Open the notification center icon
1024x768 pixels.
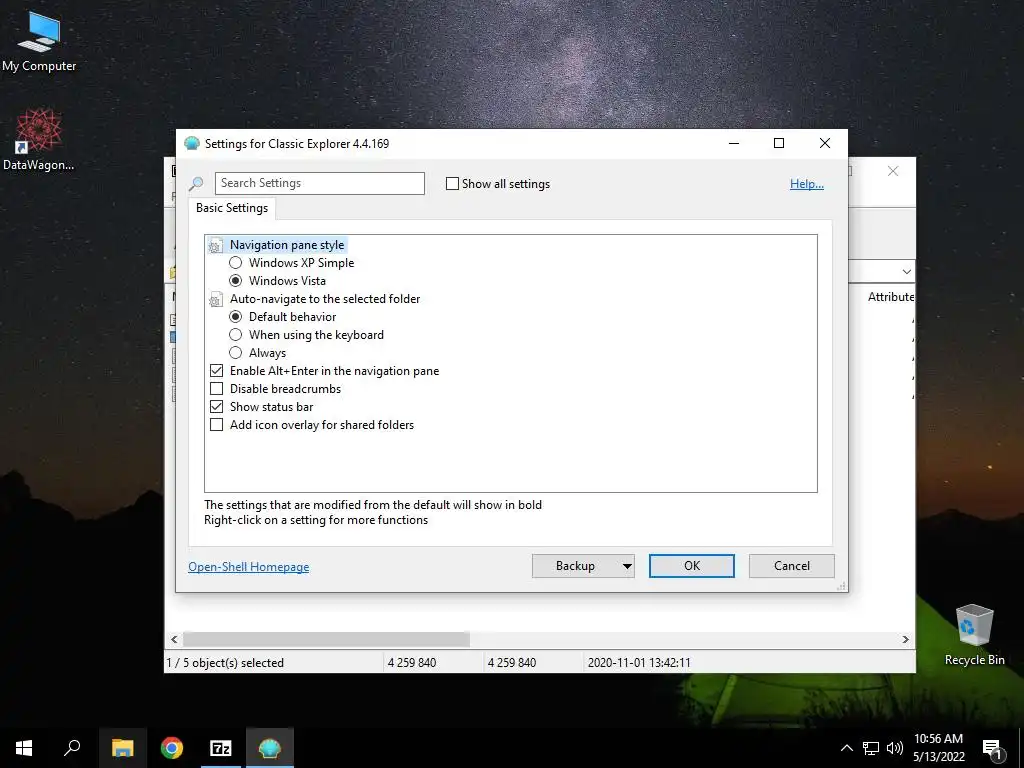(993, 748)
